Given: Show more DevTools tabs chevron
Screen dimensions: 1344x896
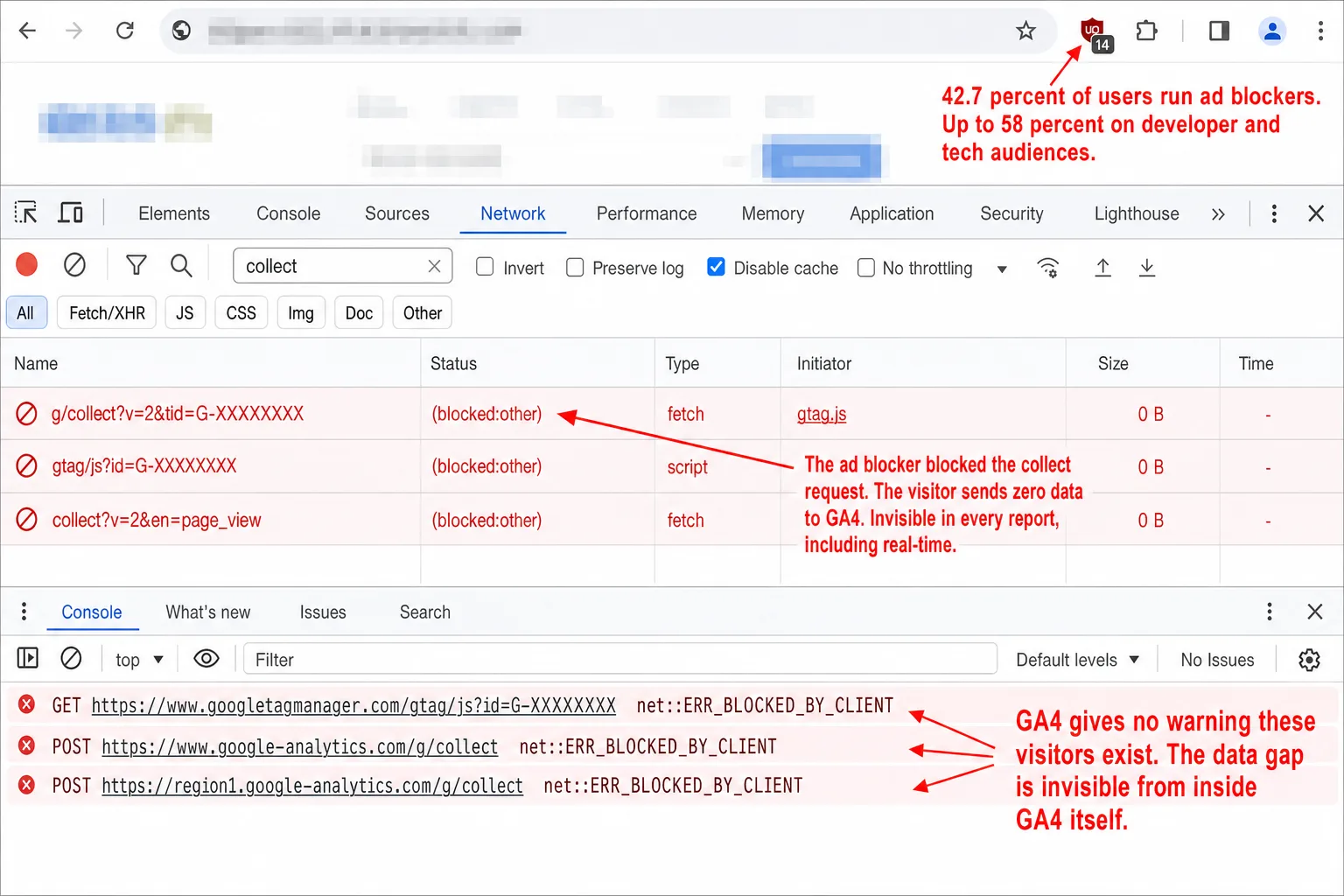Looking at the screenshot, I should coord(1218,214).
